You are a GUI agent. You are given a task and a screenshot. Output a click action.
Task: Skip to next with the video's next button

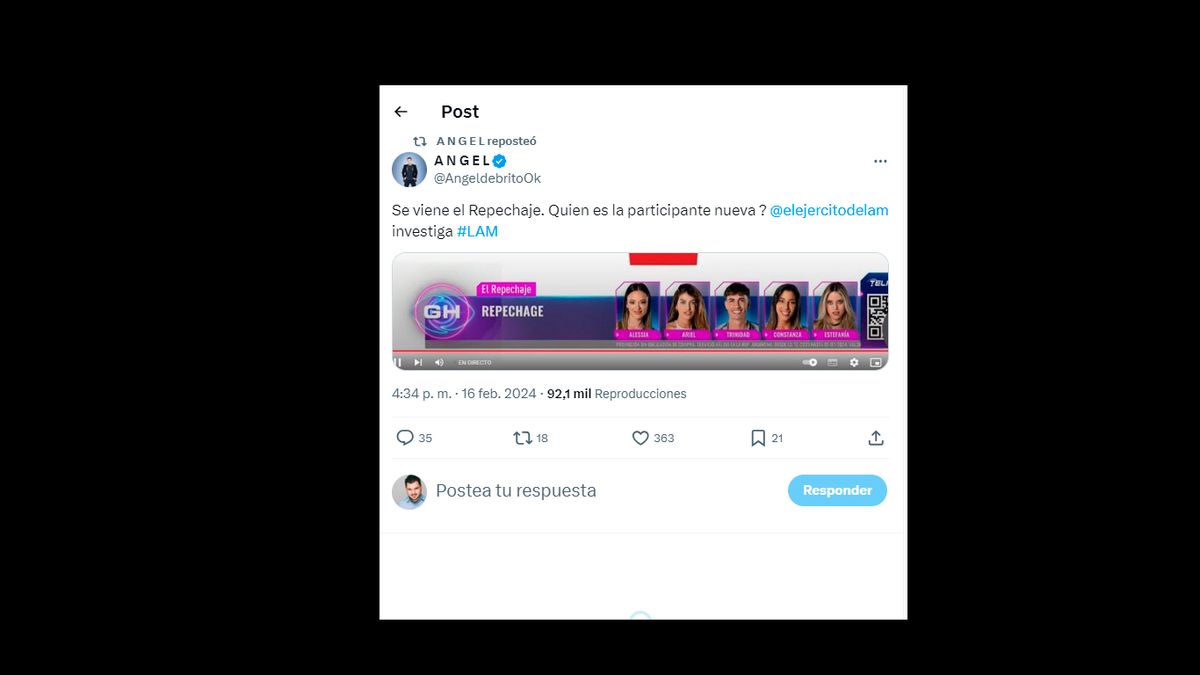pyautogui.click(x=418, y=362)
